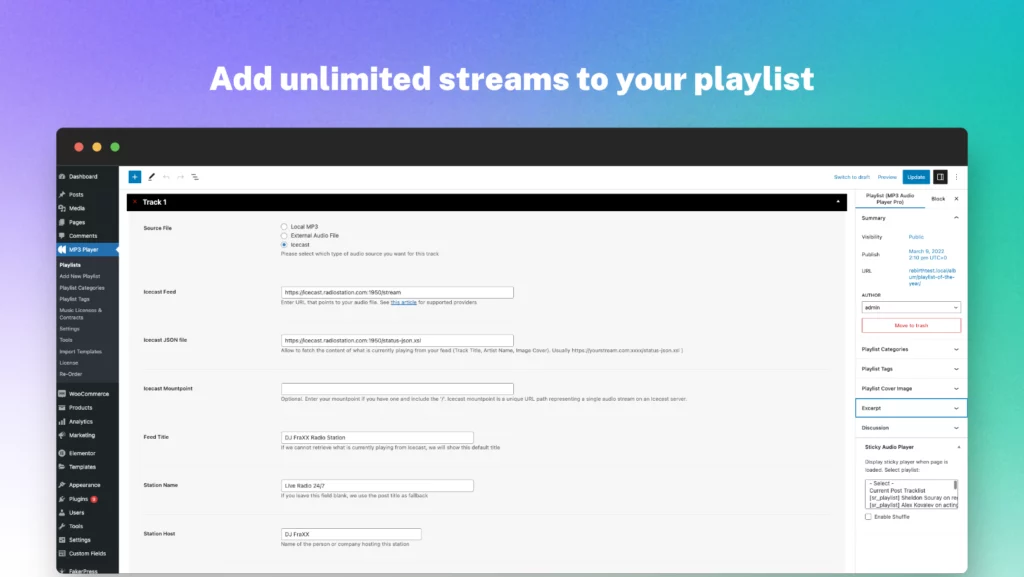Screen dimensions: 1024x577
Task: Open the three-dot options menu
Action: pyautogui.click(x=957, y=177)
